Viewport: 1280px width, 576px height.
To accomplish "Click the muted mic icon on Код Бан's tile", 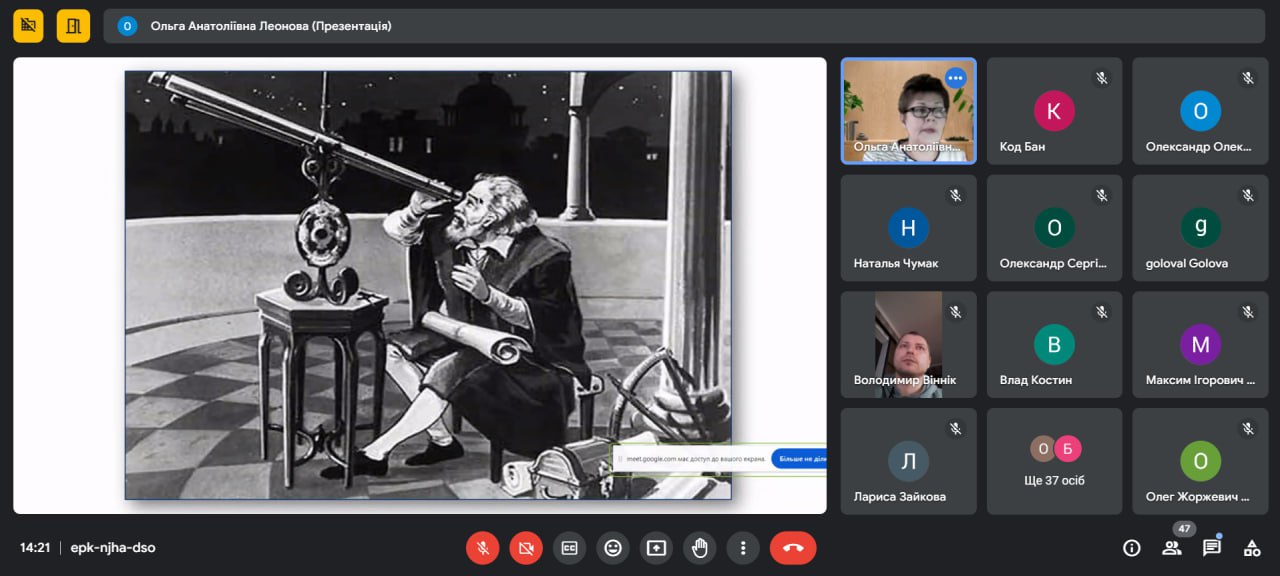I will 1102,78.
